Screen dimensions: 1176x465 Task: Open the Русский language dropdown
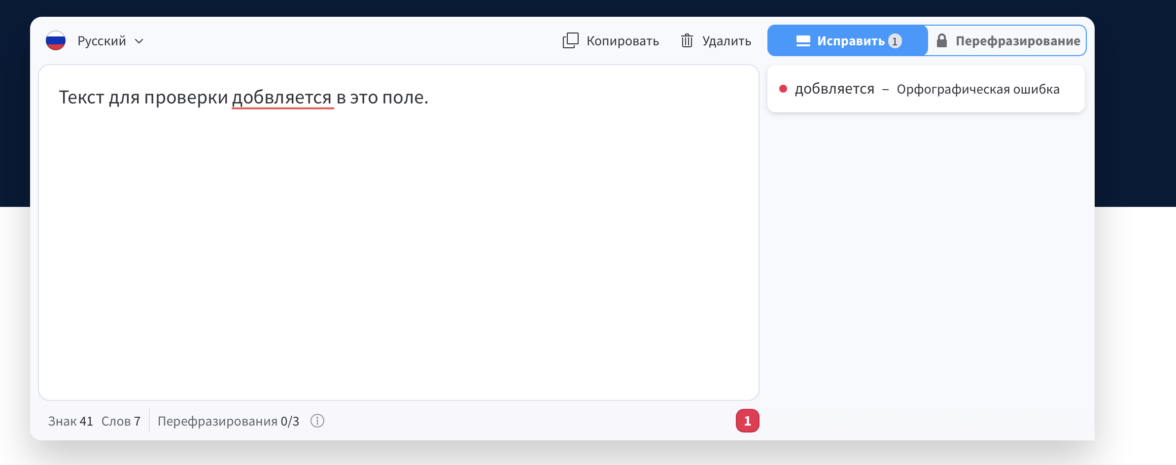pyautogui.click(x=110, y=41)
